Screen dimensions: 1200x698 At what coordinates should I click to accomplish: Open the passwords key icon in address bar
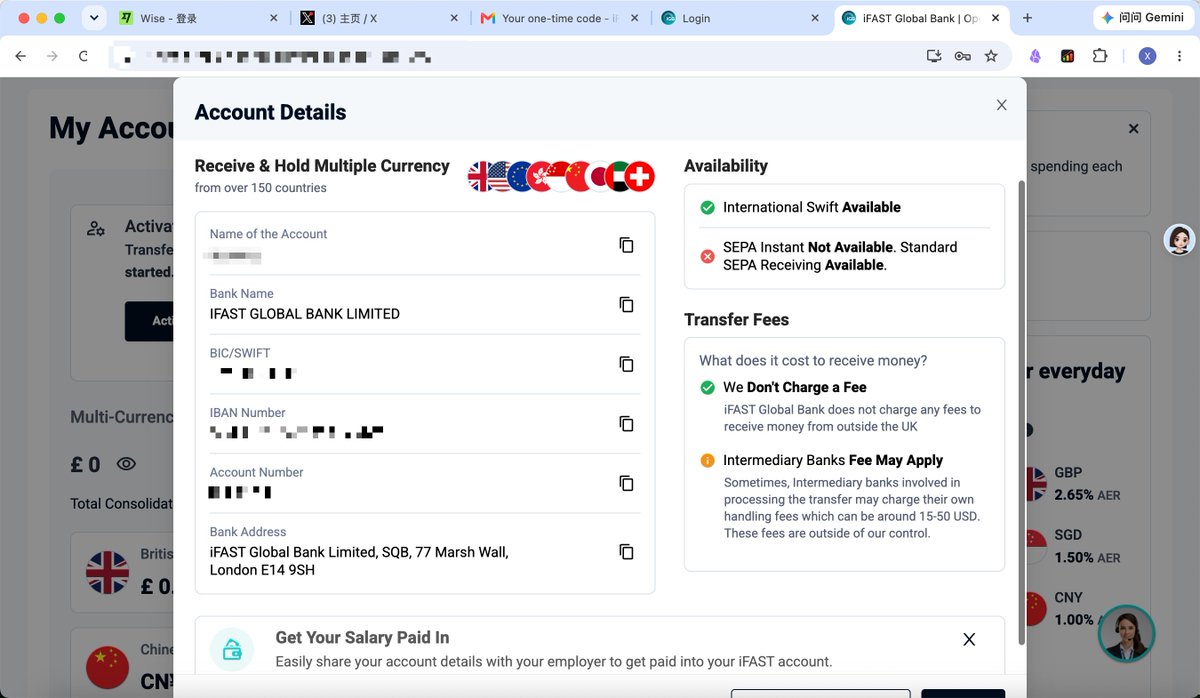(963, 56)
